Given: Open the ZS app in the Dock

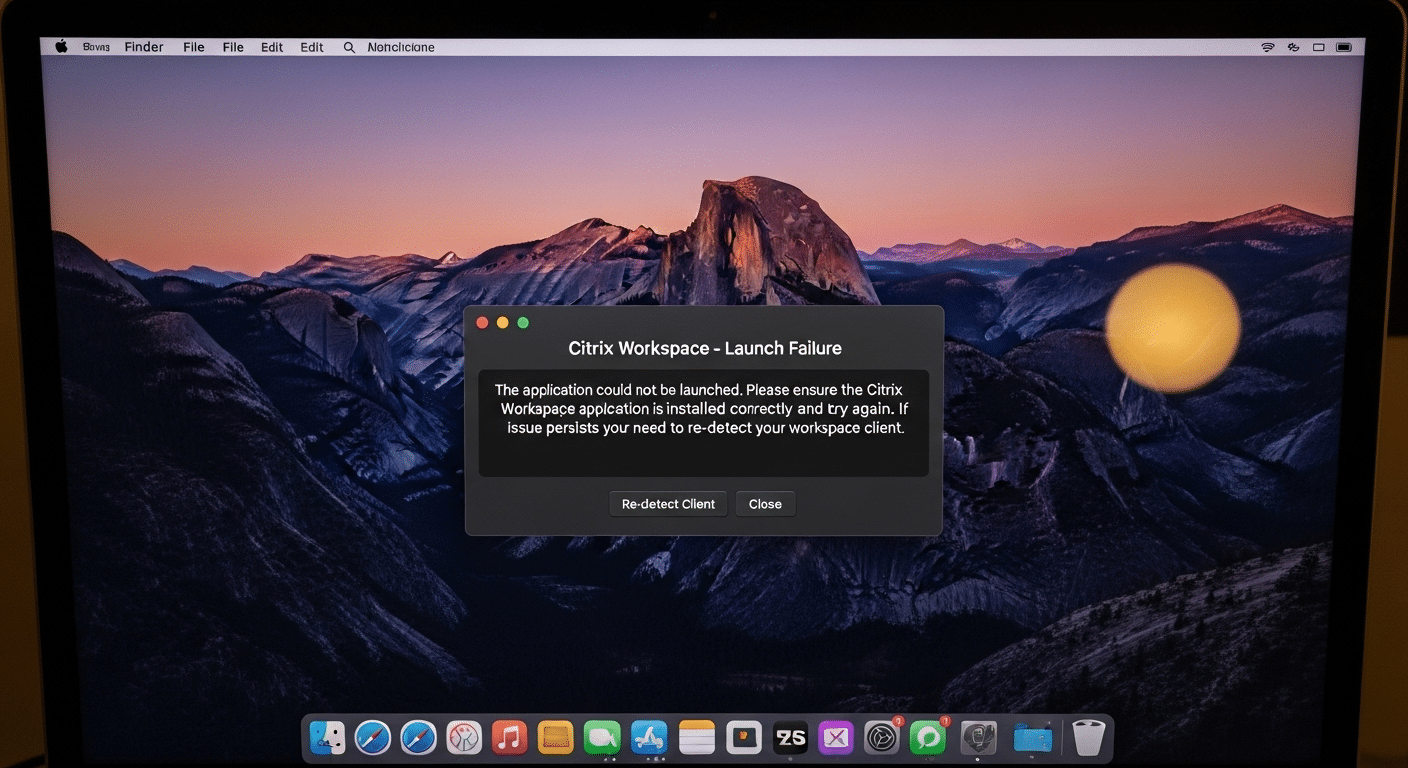Looking at the screenshot, I should 792,738.
